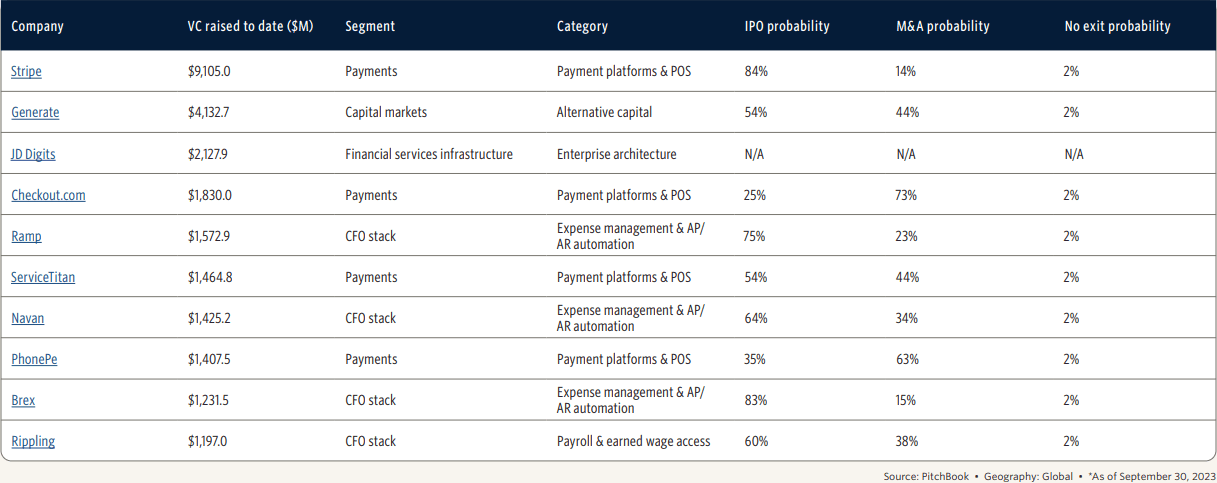Select the IPO probability column header
Image resolution: width=1217 pixels, height=483 pixels.
point(787,26)
